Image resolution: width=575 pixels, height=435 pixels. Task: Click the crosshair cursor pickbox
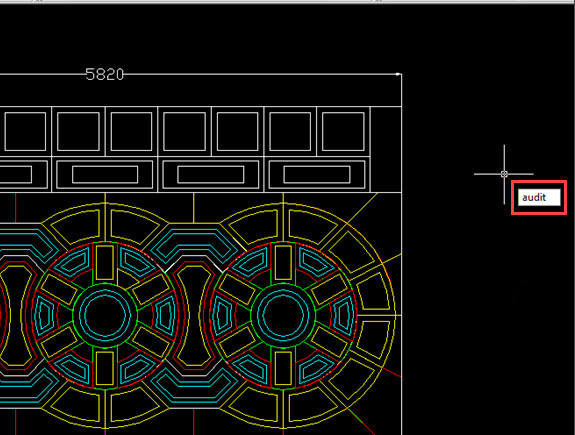tap(504, 174)
